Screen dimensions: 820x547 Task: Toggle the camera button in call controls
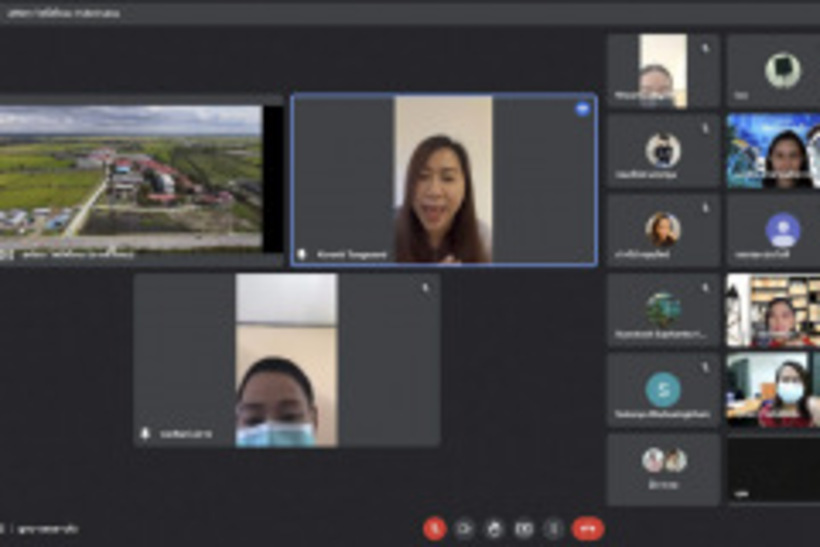click(464, 528)
